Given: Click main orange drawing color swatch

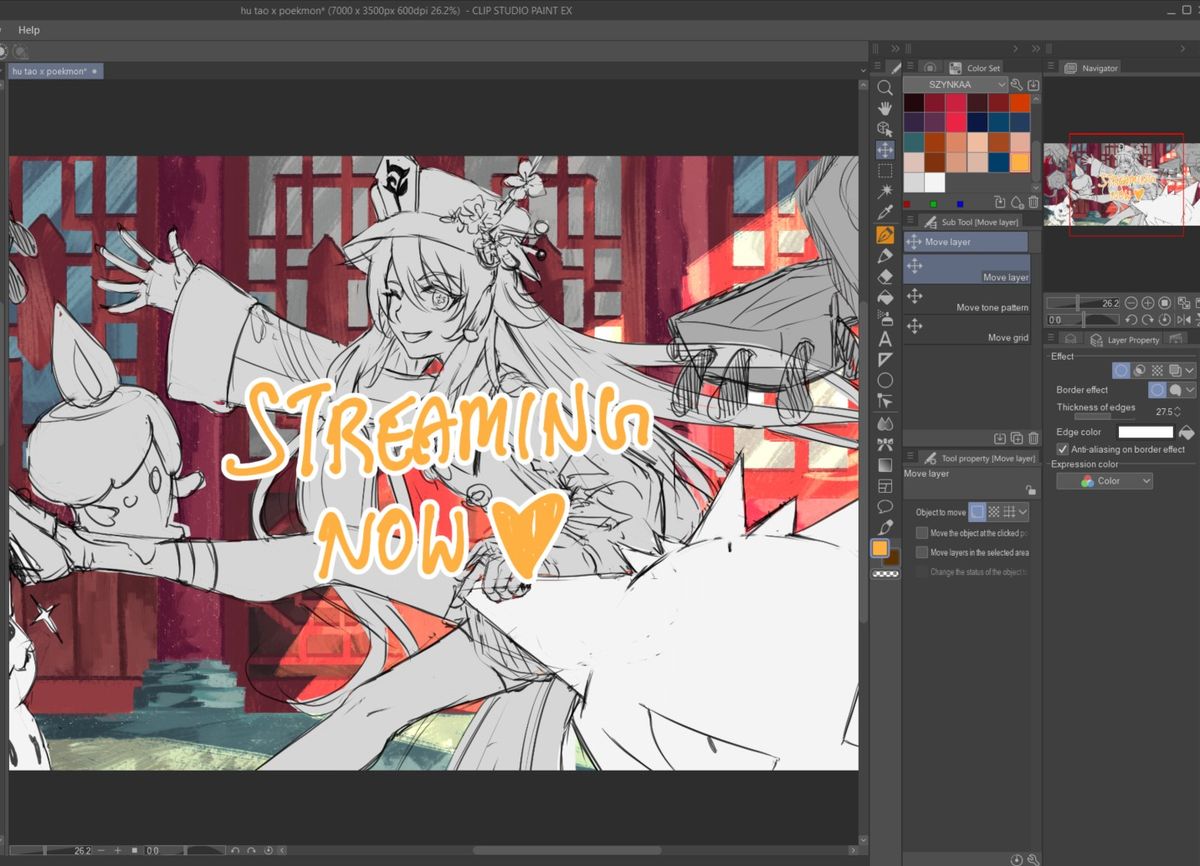Looking at the screenshot, I should pos(880,548).
